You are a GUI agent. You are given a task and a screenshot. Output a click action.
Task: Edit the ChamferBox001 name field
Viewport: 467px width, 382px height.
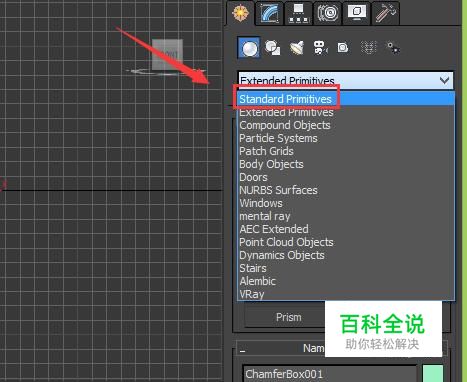(x=330, y=374)
